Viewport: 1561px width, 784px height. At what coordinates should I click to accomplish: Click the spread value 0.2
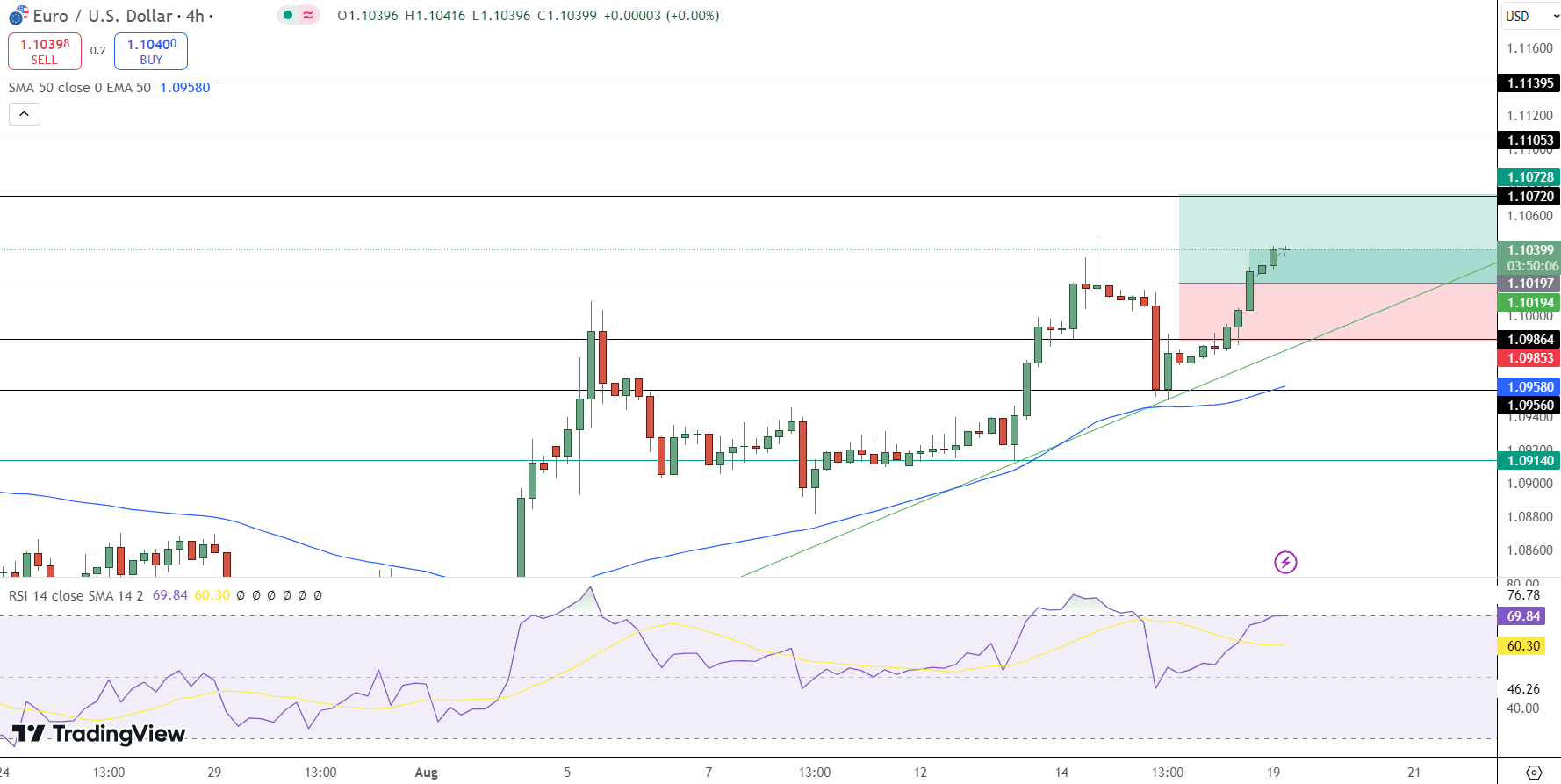[98, 51]
